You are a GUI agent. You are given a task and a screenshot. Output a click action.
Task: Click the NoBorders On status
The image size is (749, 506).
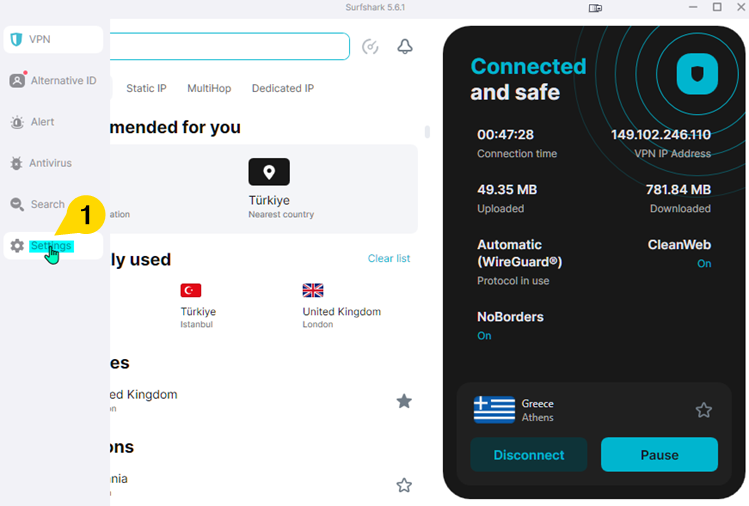(484, 336)
